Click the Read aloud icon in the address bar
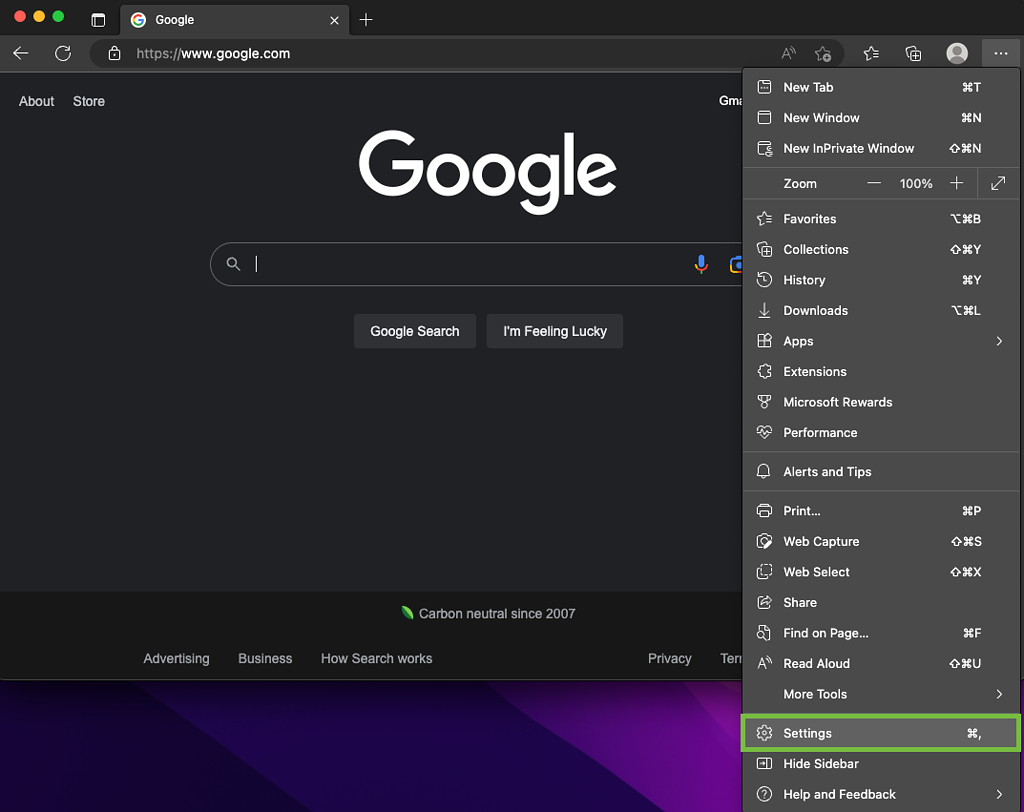This screenshot has height=812, width=1024. [x=788, y=53]
